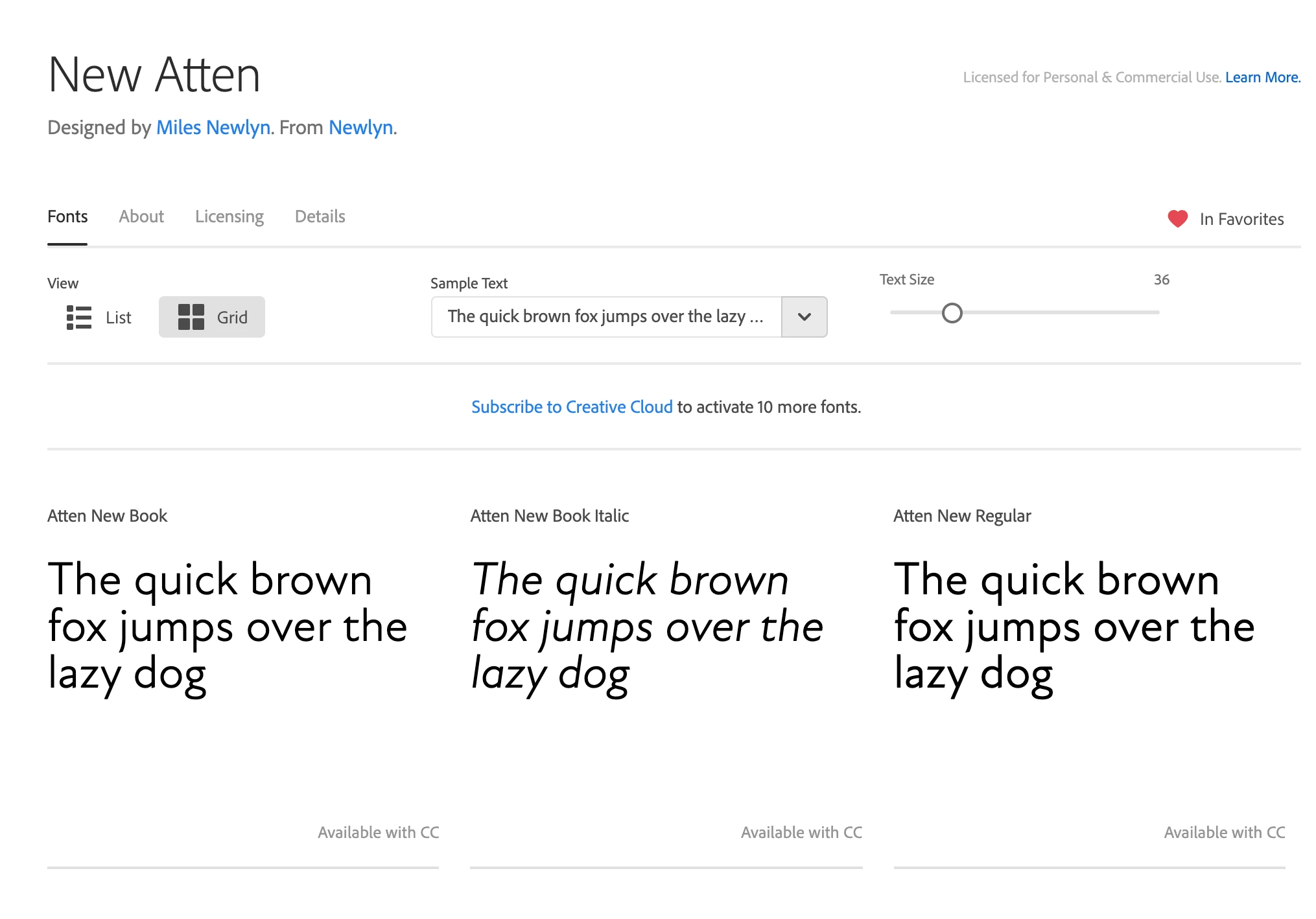Open the Atten New Book font sample
Image resolution: width=1316 pixels, height=919 pixels.
[x=227, y=627]
